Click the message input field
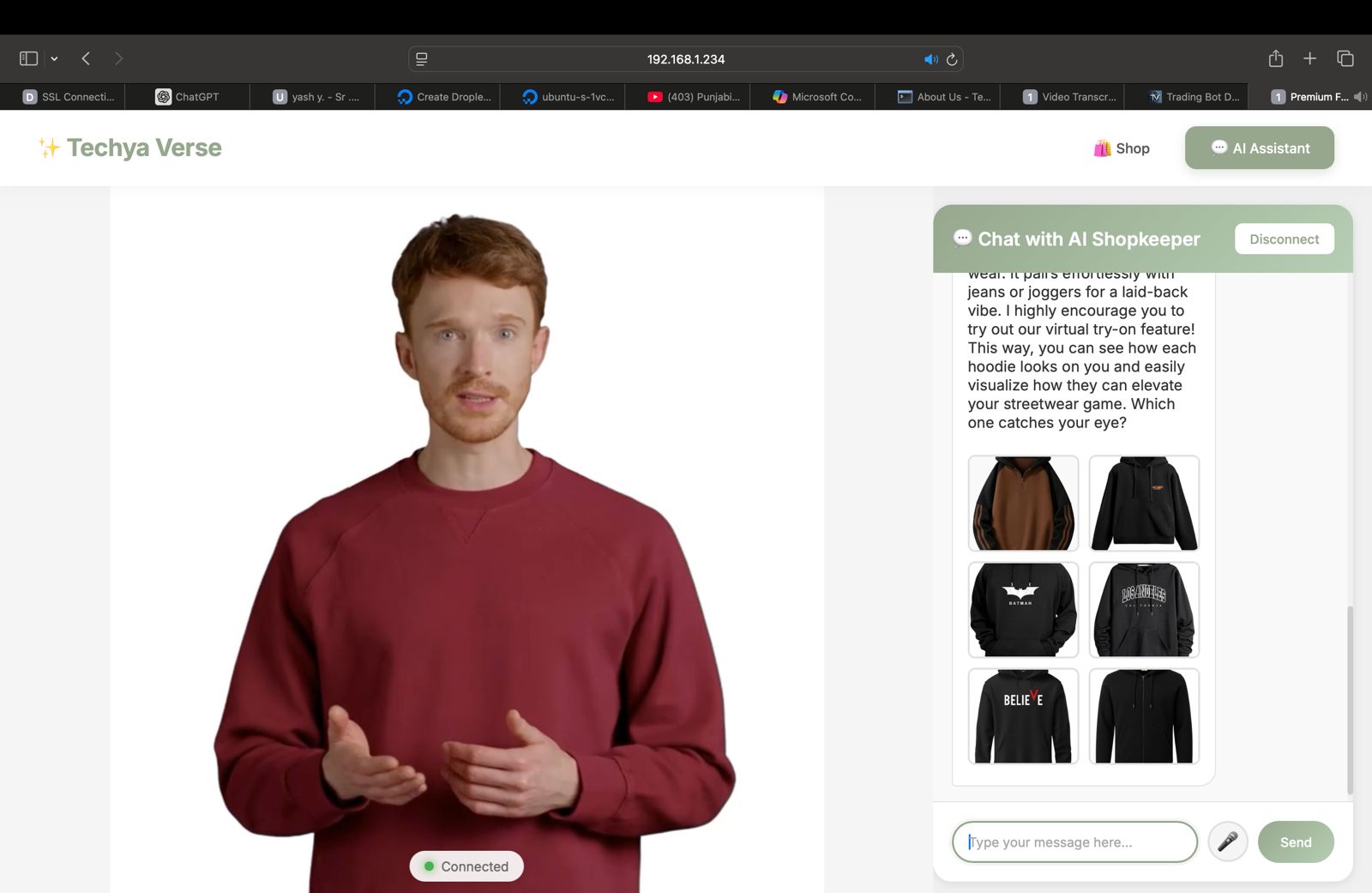1372x893 pixels. [1074, 842]
